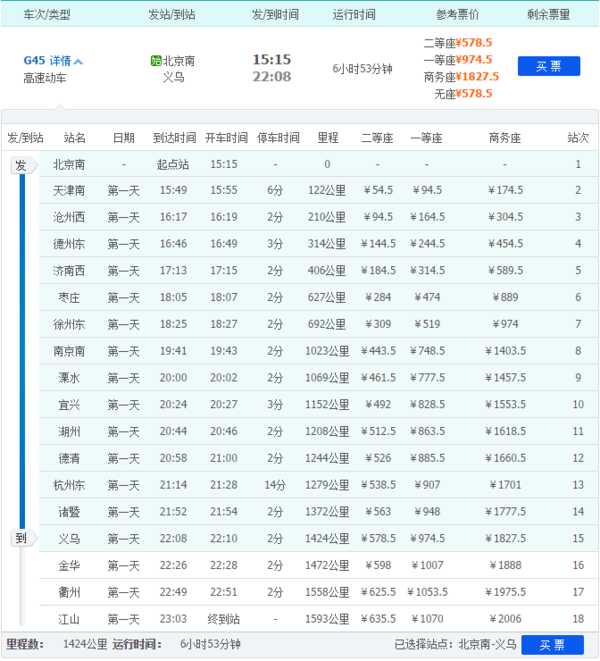Click the G45 train number link
Screen dimensions: 600x661
[34, 61]
